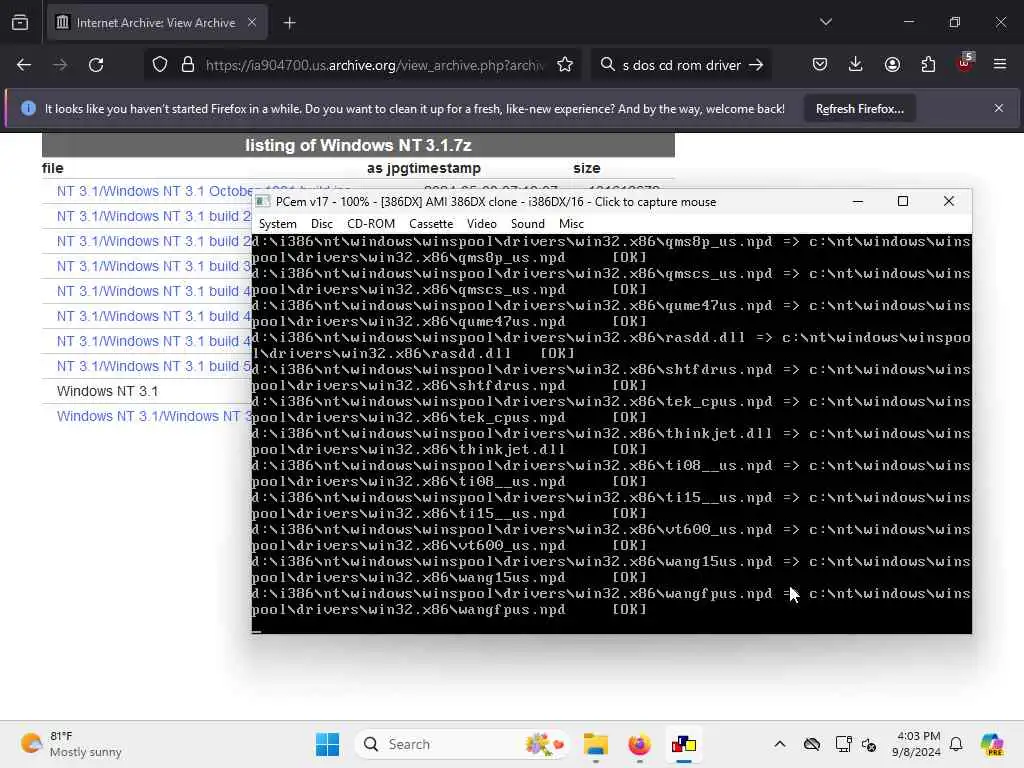Screen dimensions: 1024x768
Task: Click Refresh Firefox button
Action: [859, 109]
